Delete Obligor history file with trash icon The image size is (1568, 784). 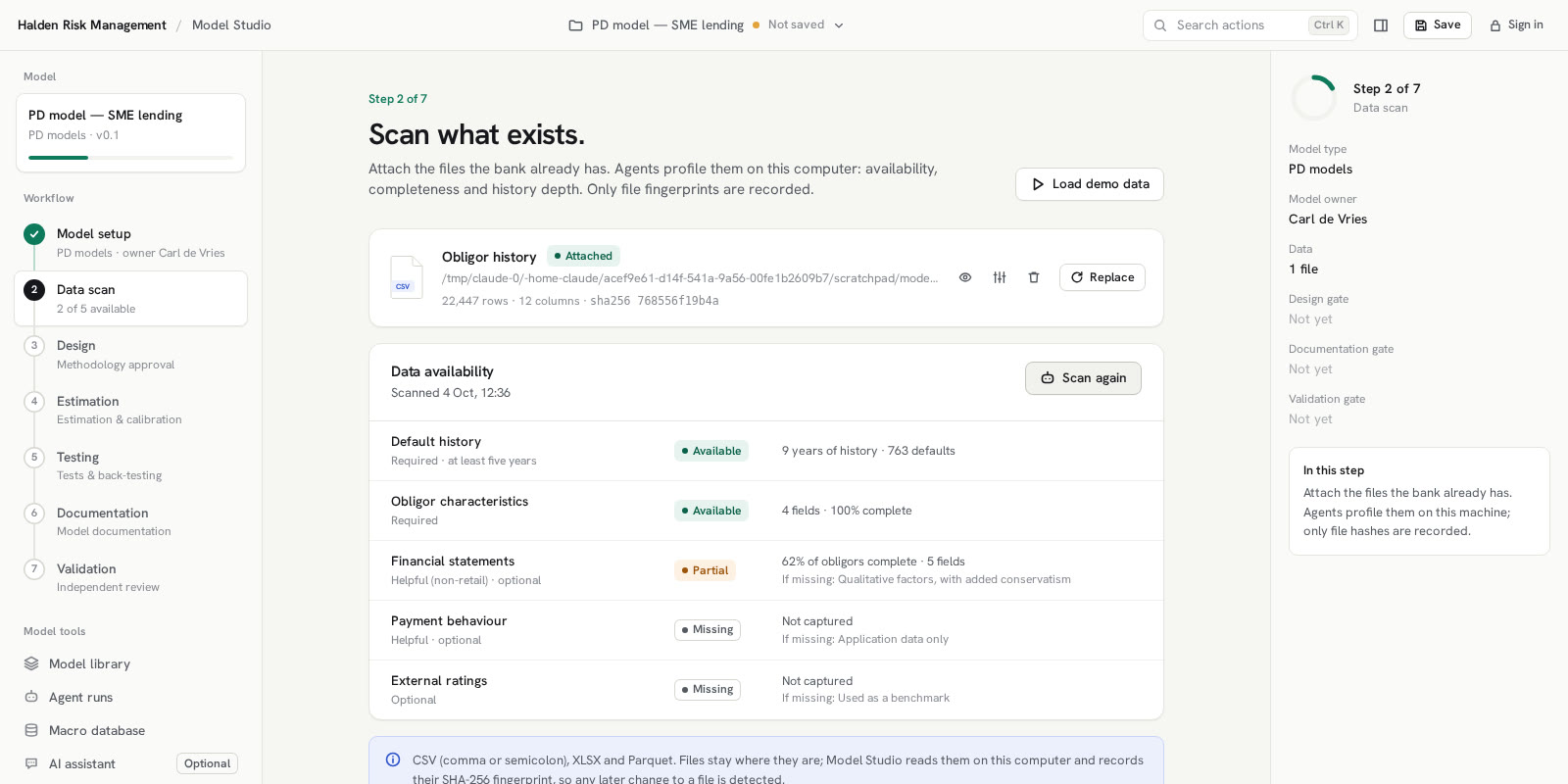[1034, 277]
